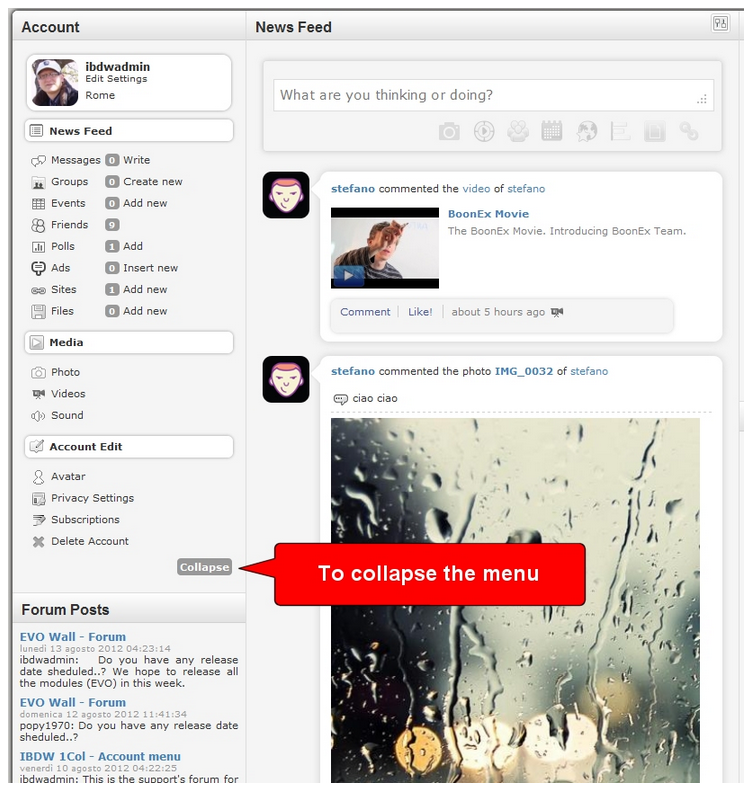Click the Sites link icon in sidebar
Screen dimensions: 753x805
(38, 291)
